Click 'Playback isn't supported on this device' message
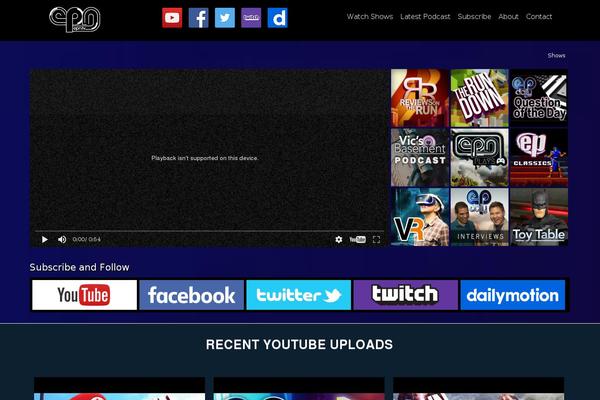The image size is (600, 400). tap(205, 158)
